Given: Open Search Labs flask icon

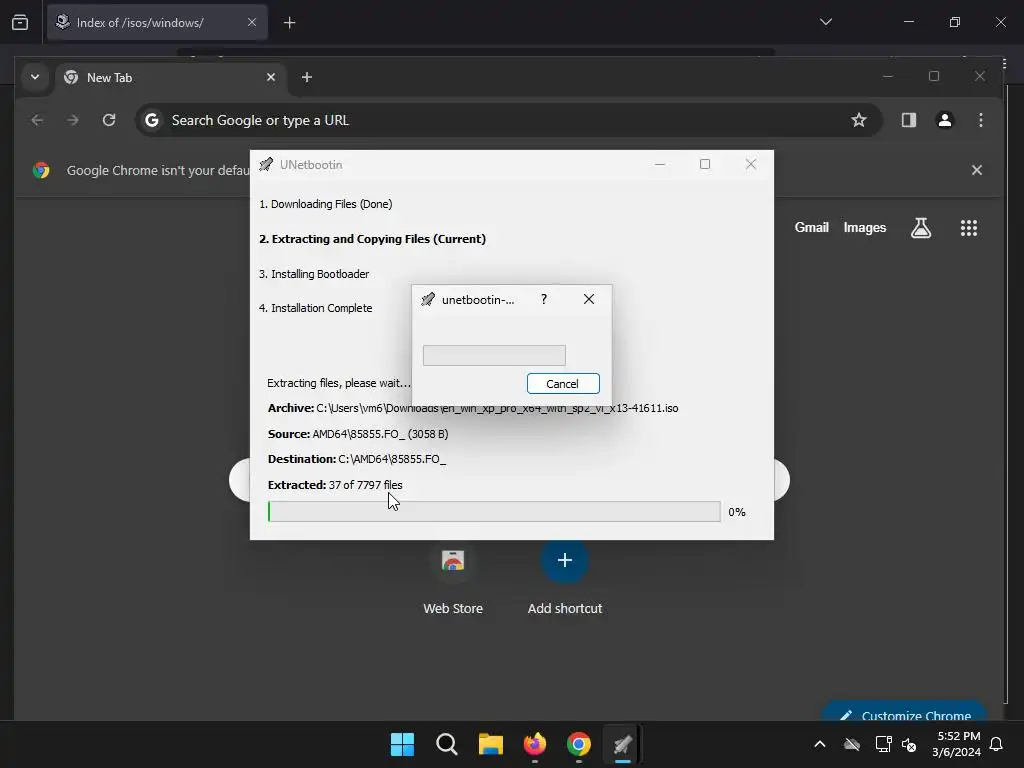Looking at the screenshot, I should point(921,228).
